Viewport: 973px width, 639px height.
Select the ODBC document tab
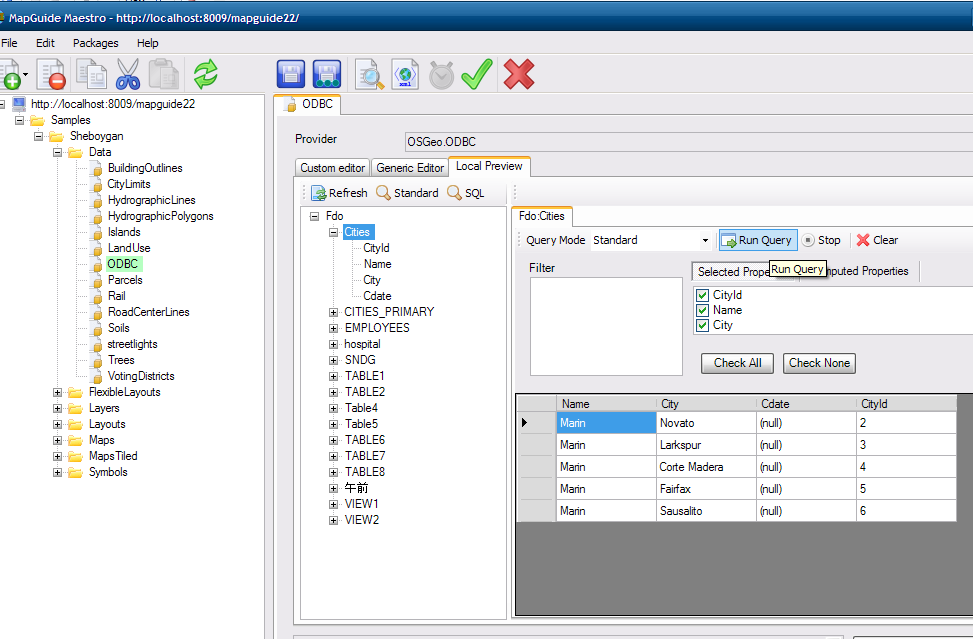pos(308,104)
